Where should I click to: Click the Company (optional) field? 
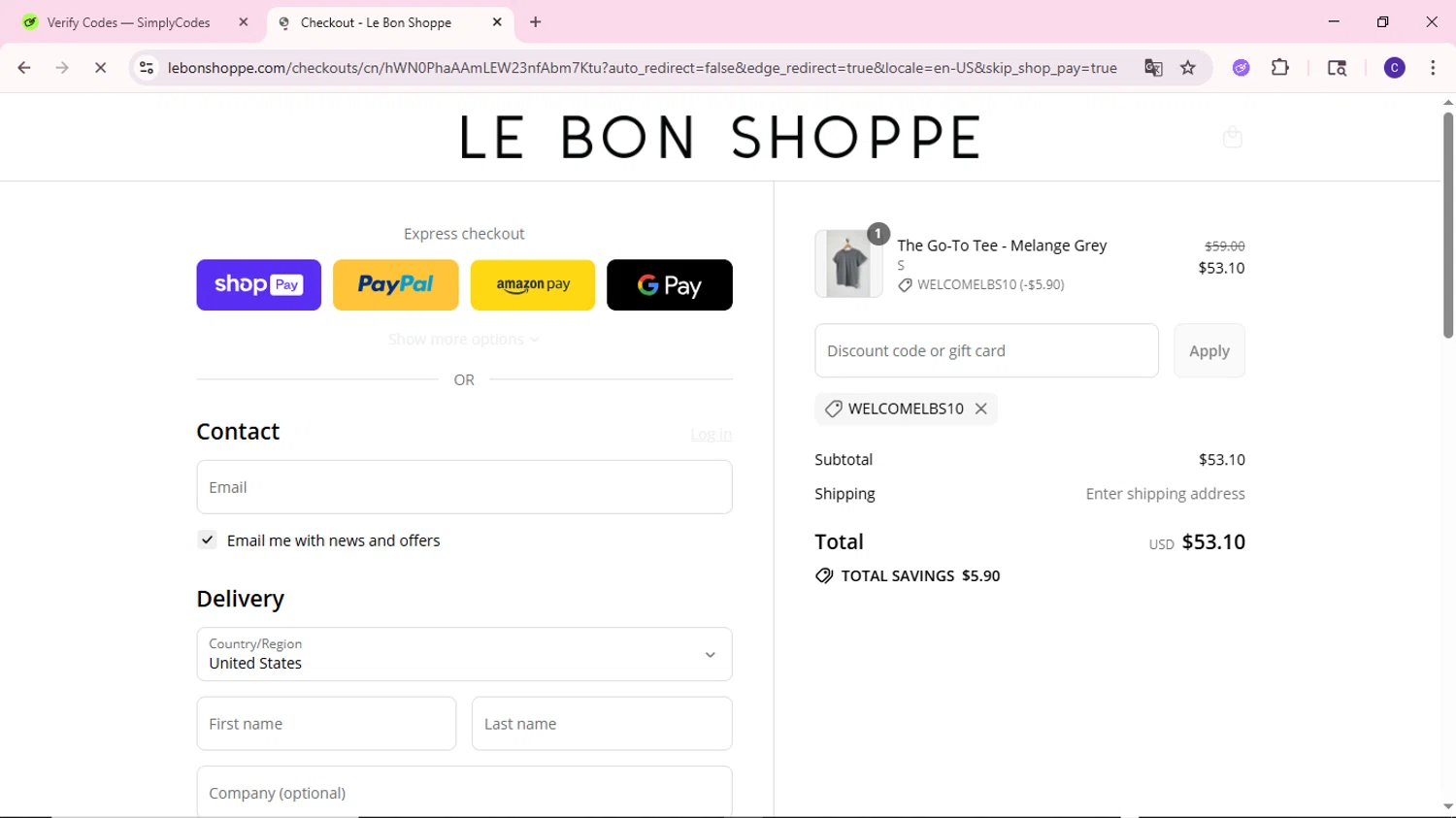coord(464,792)
